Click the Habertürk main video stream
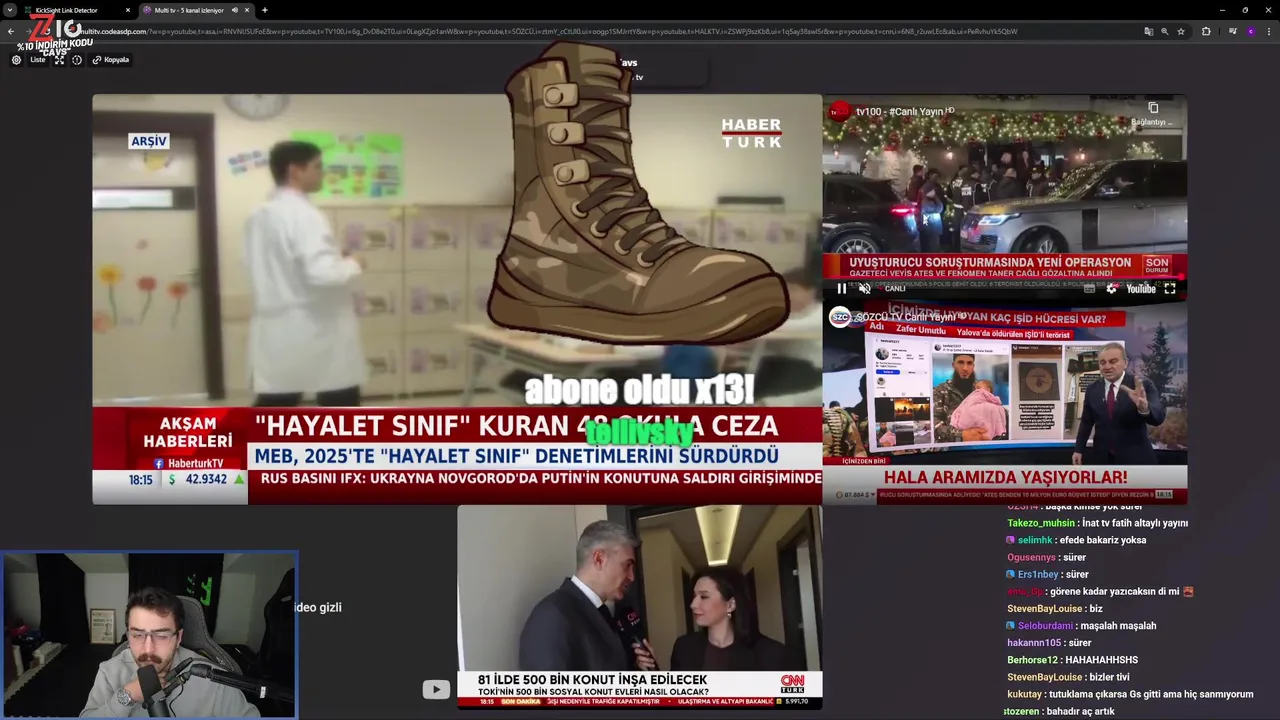The width and height of the screenshot is (1280, 720). click(x=457, y=299)
